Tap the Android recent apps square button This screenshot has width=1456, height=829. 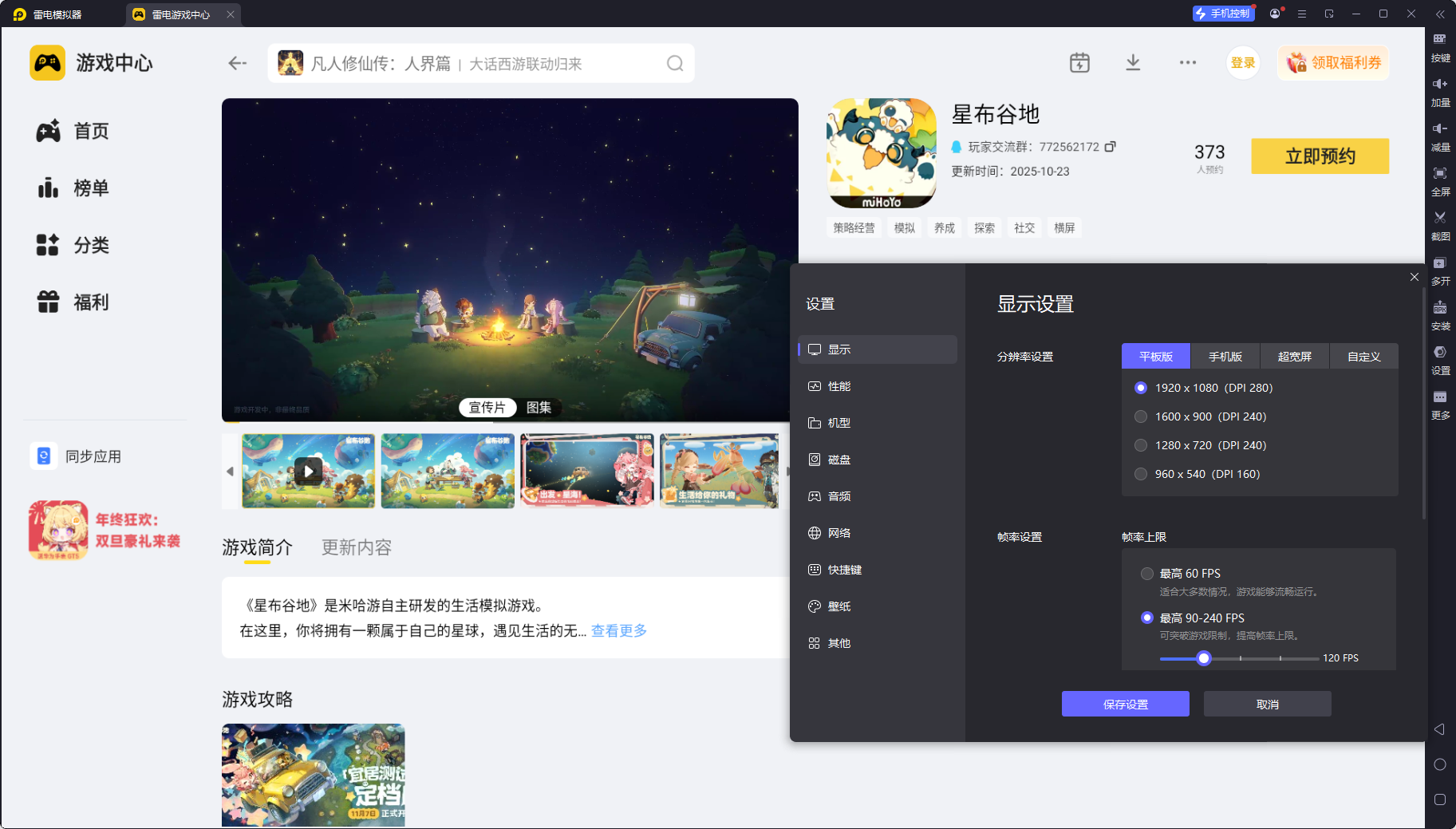click(x=1440, y=799)
